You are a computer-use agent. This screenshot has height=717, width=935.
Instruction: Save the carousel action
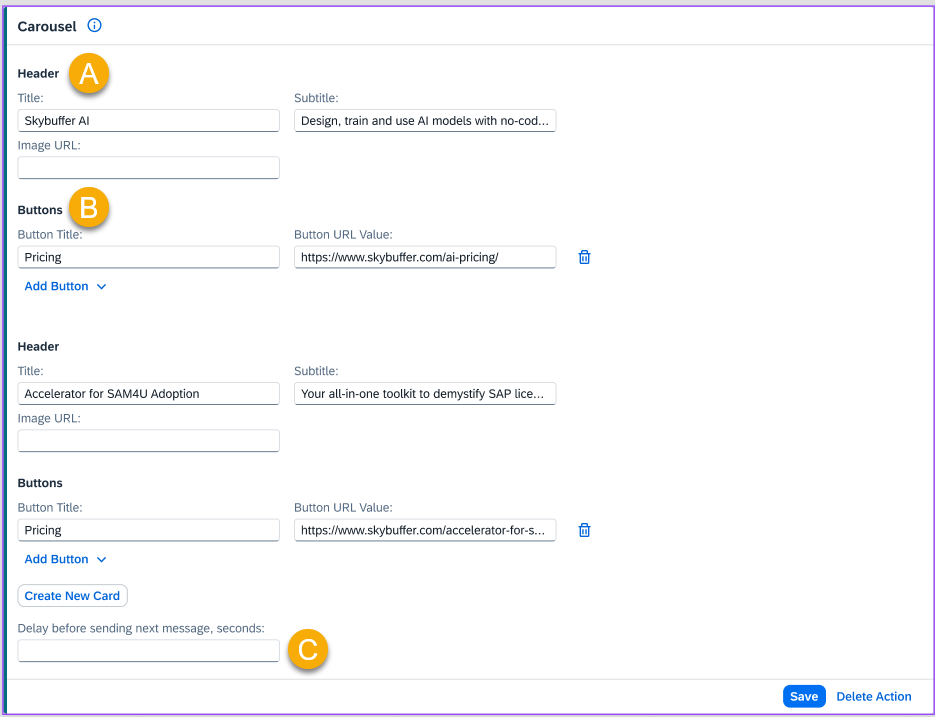pos(804,696)
